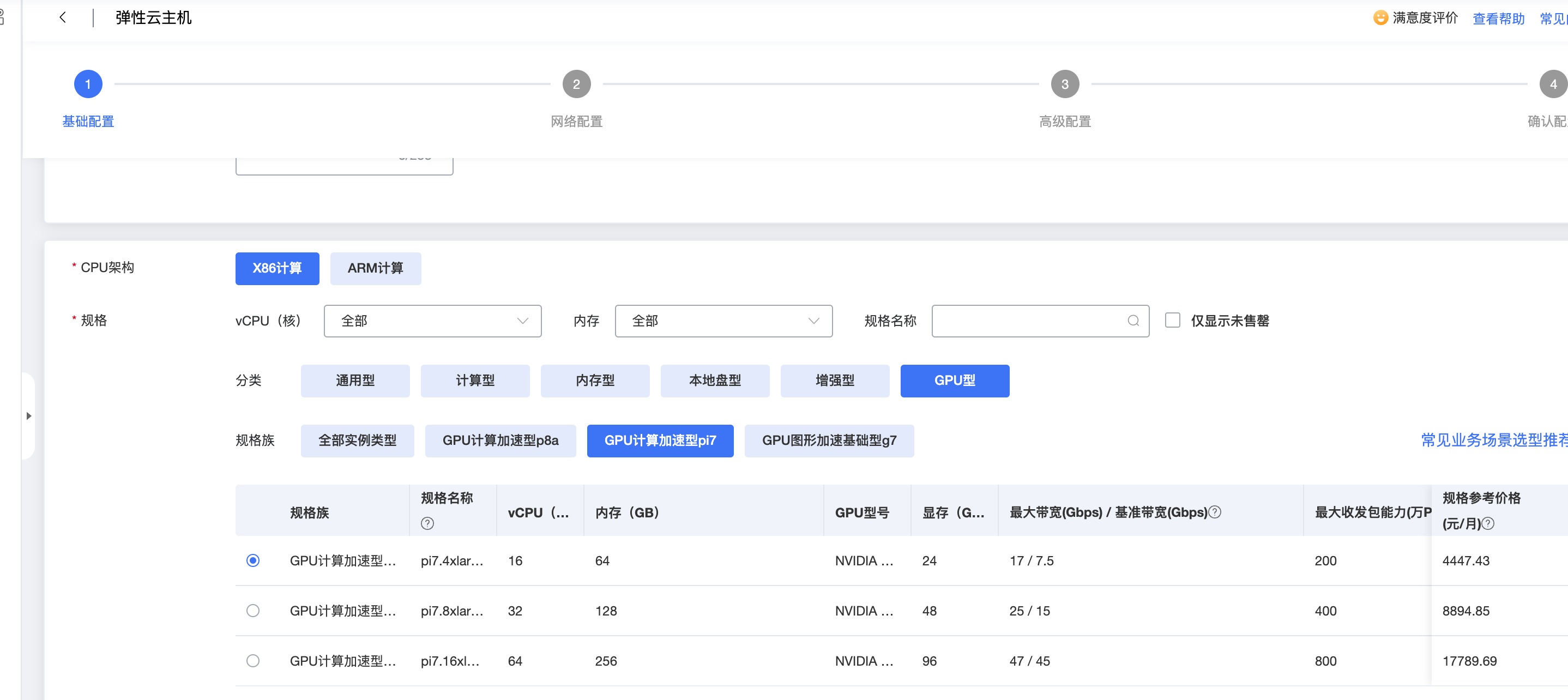The width and height of the screenshot is (1568, 700).
Task: Click the 基础配置 step label
Action: 88,121
